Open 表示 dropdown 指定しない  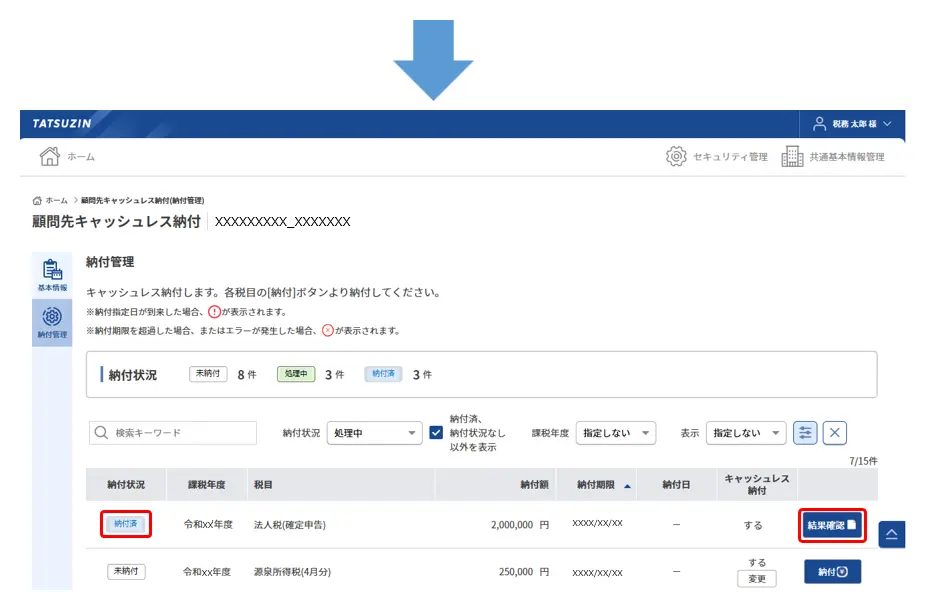pyautogui.click(x=746, y=433)
